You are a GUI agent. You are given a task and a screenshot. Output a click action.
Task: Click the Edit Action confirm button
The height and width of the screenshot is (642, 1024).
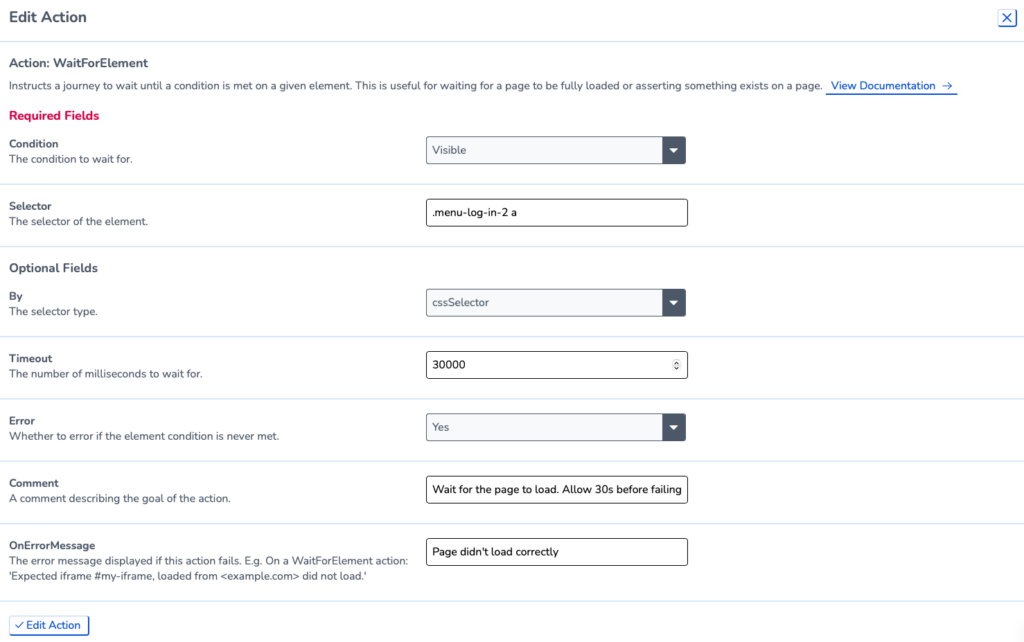point(49,625)
